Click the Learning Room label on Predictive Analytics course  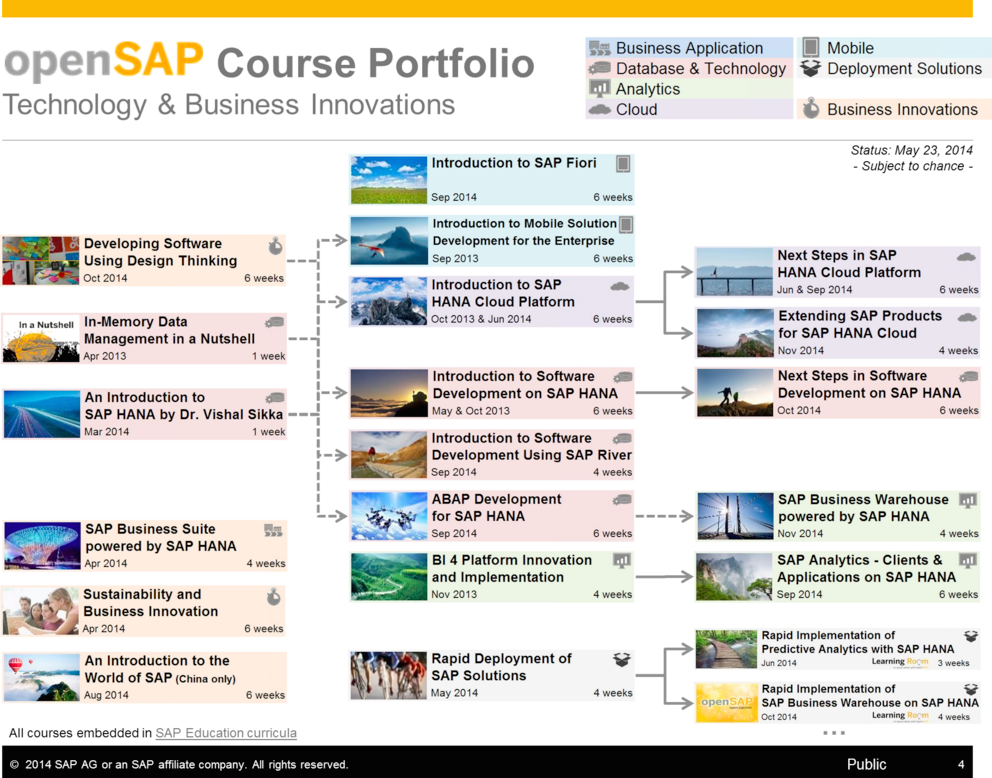coord(900,662)
